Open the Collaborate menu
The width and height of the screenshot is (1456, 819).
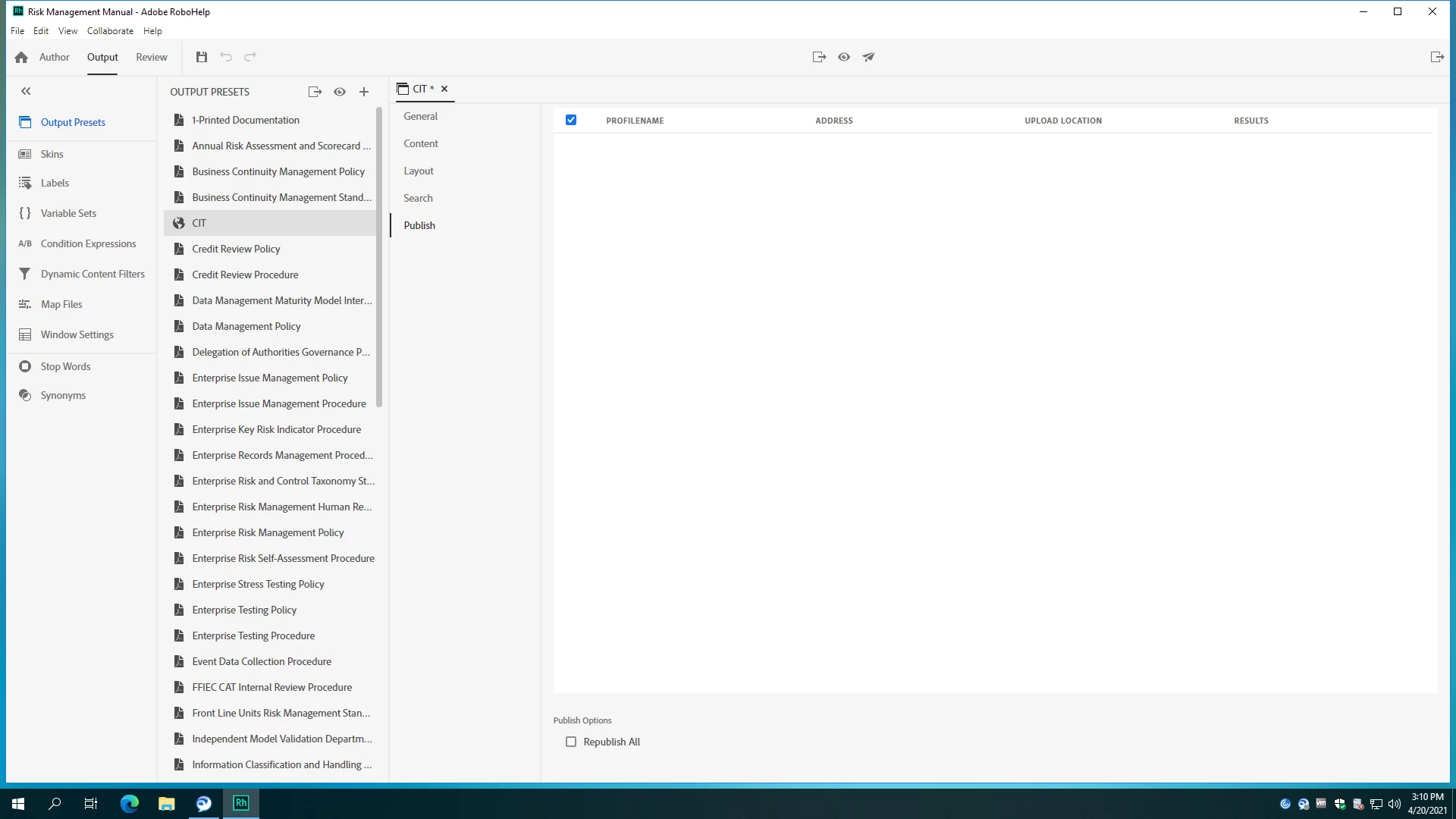point(110,31)
